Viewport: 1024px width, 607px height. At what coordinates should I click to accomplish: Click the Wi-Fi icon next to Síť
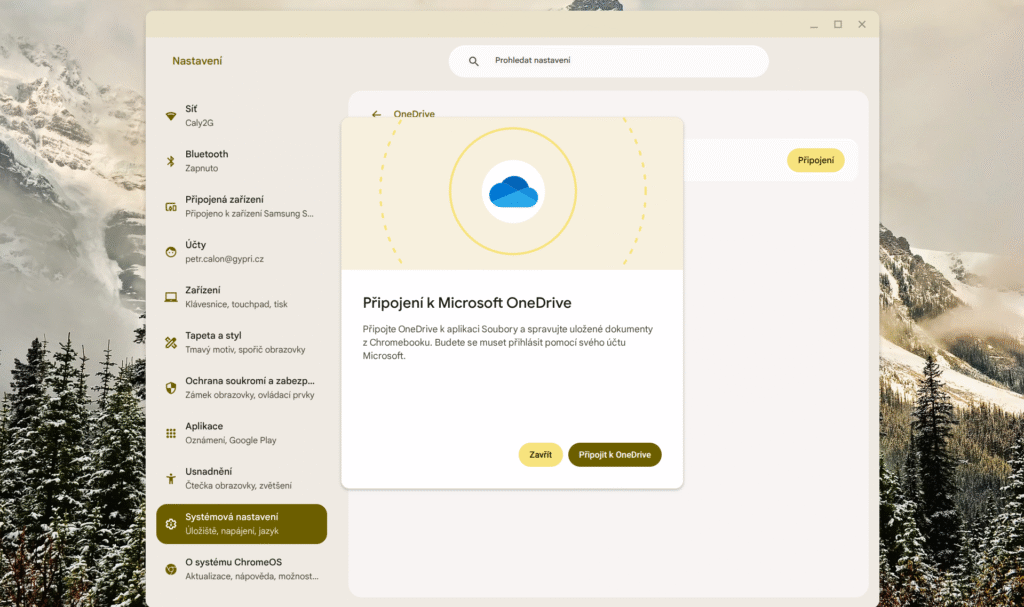coord(171,116)
